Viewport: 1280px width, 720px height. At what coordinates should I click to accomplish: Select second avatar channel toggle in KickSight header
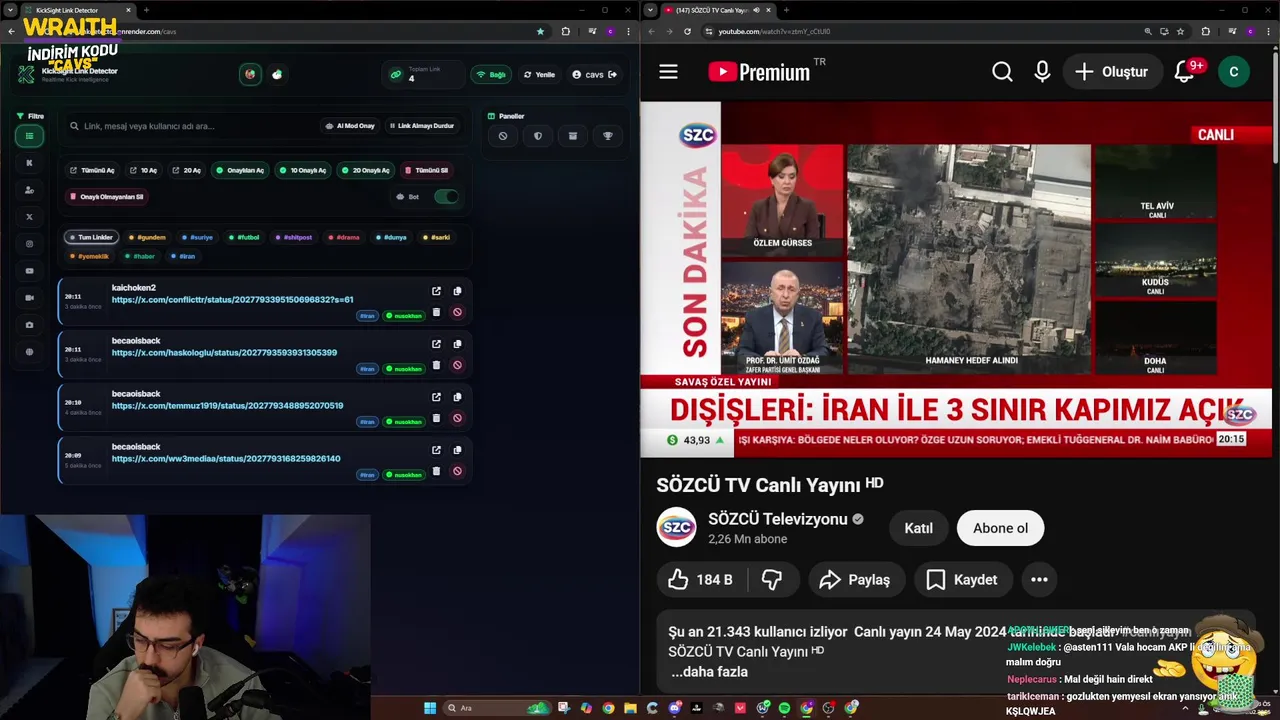point(277,74)
